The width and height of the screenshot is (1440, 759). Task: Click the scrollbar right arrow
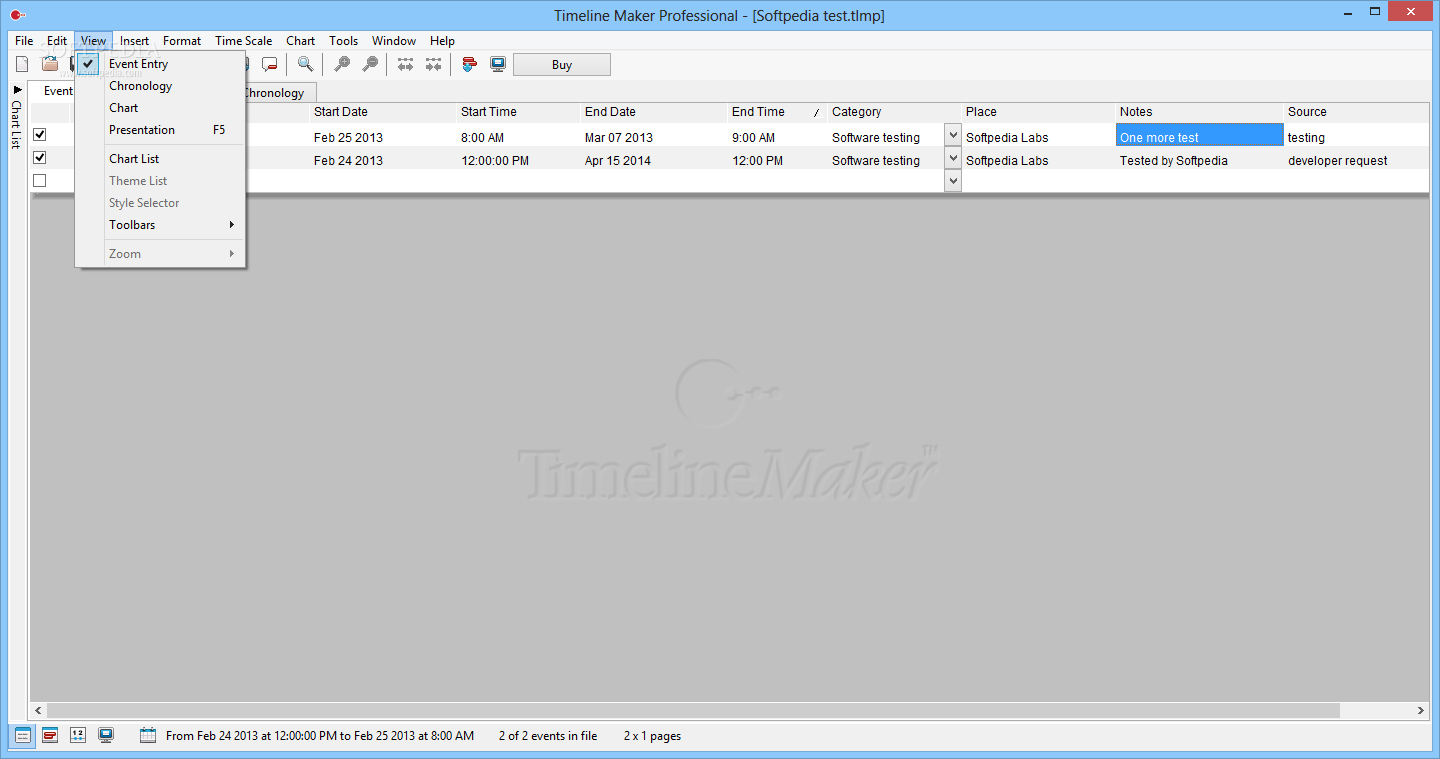point(1421,710)
